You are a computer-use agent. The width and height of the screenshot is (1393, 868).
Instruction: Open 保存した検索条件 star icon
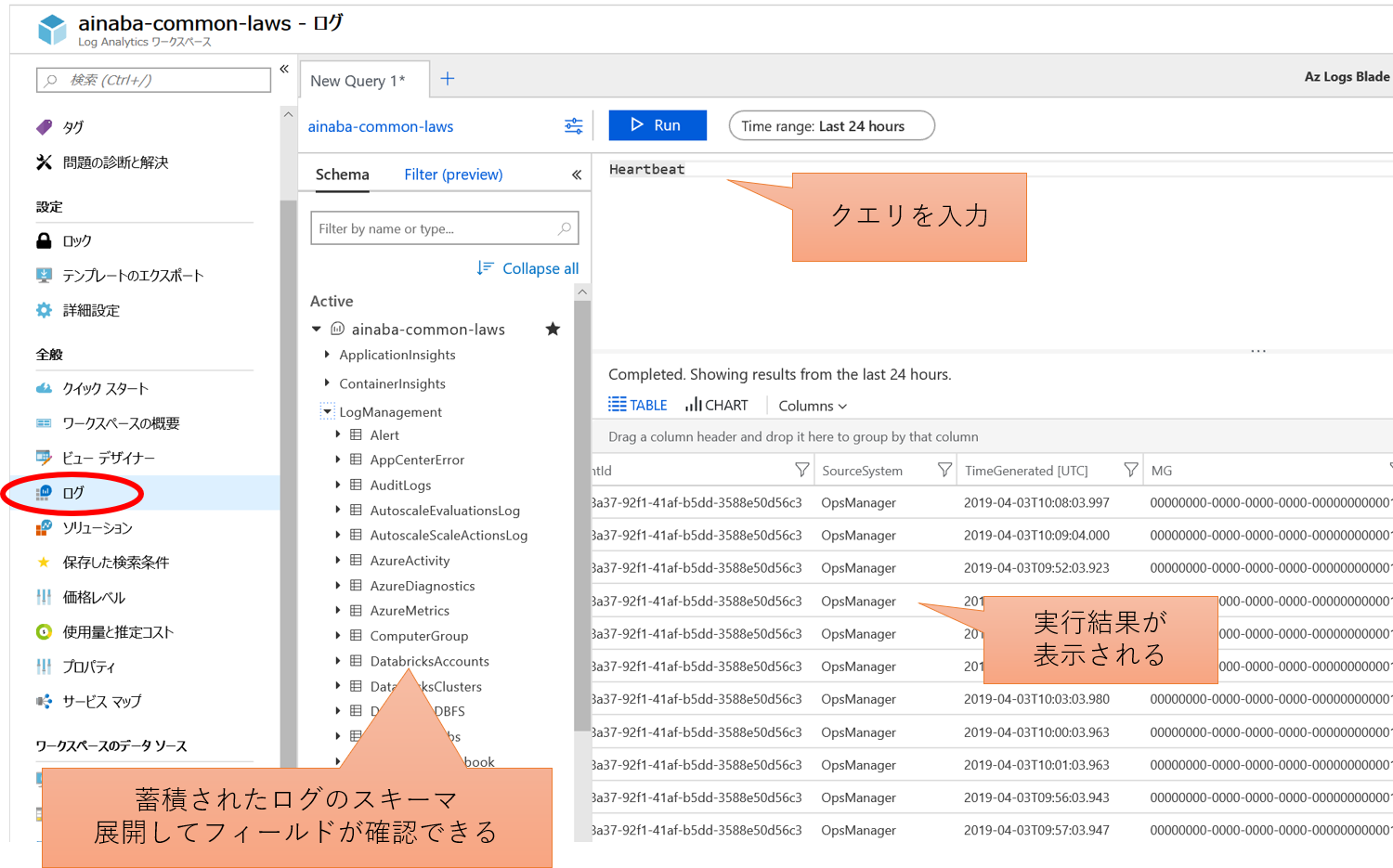[x=44, y=562]
